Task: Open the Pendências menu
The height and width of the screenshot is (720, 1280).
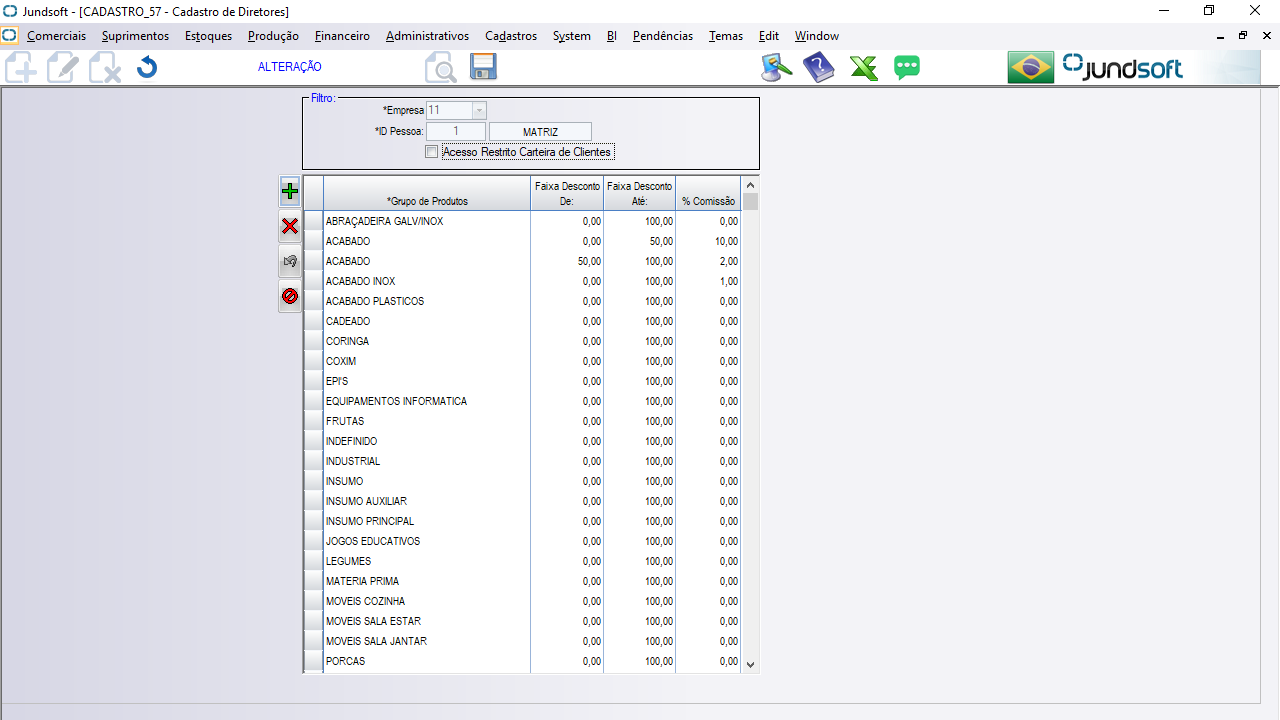Action: coord(663,35)
